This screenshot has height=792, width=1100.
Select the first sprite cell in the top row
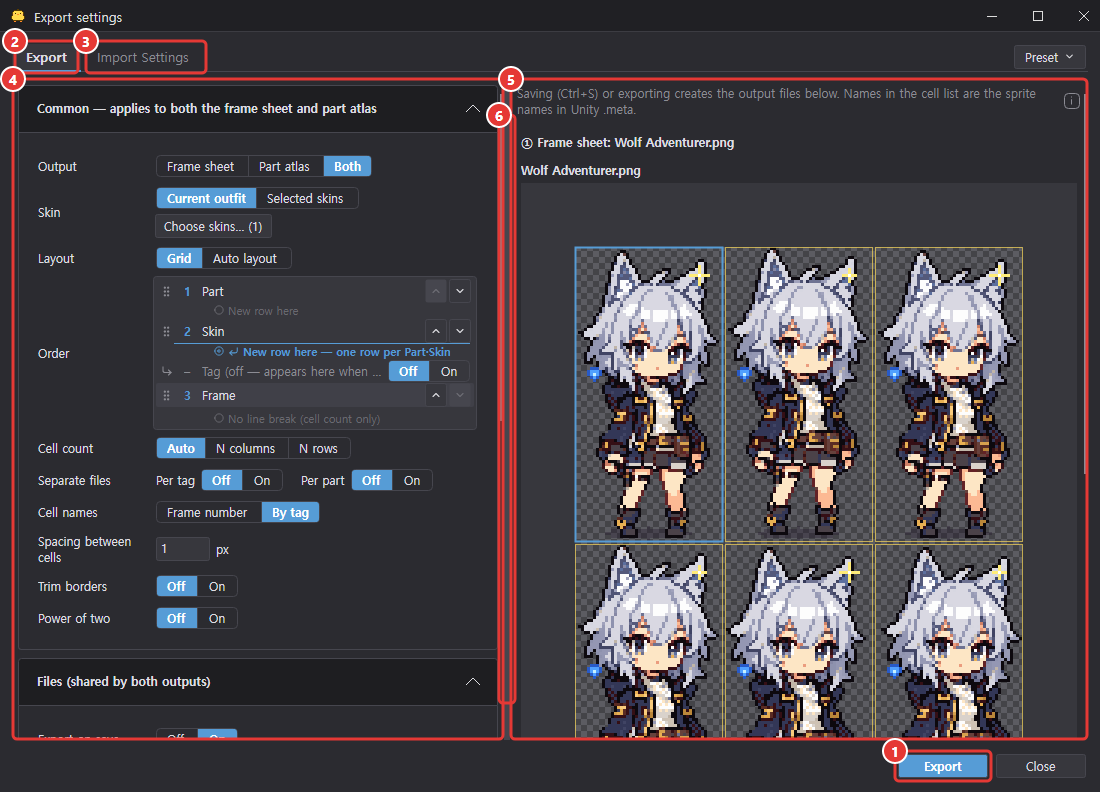click(x=649, y=394)
